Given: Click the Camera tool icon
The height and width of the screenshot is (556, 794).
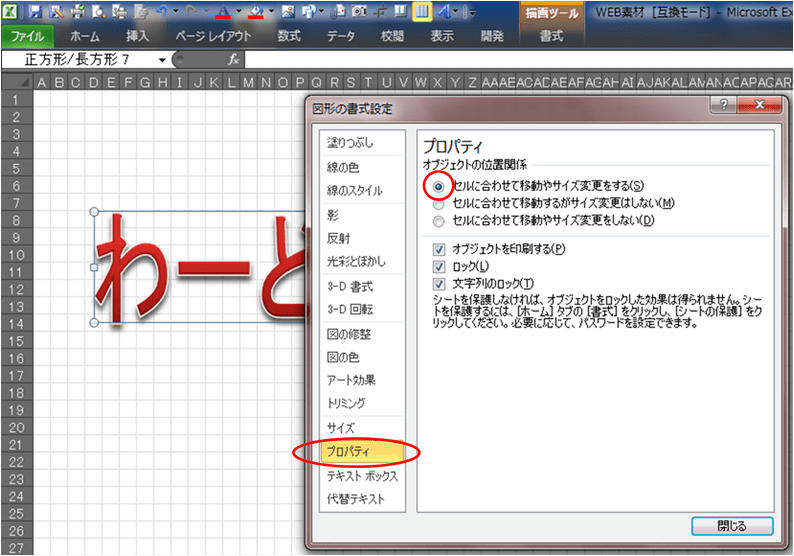Looking at the screenshot, I should coord(359,12).
